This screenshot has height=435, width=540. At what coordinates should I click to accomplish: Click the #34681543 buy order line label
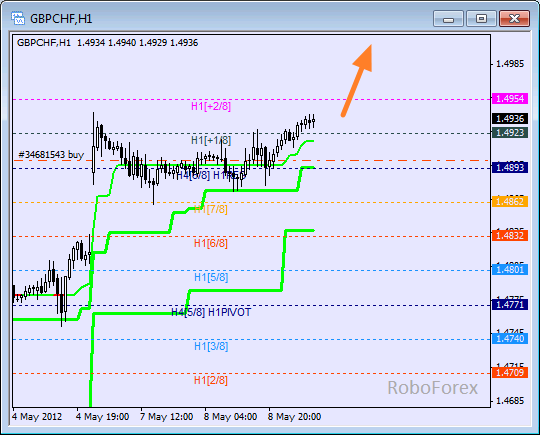point(51,155)
